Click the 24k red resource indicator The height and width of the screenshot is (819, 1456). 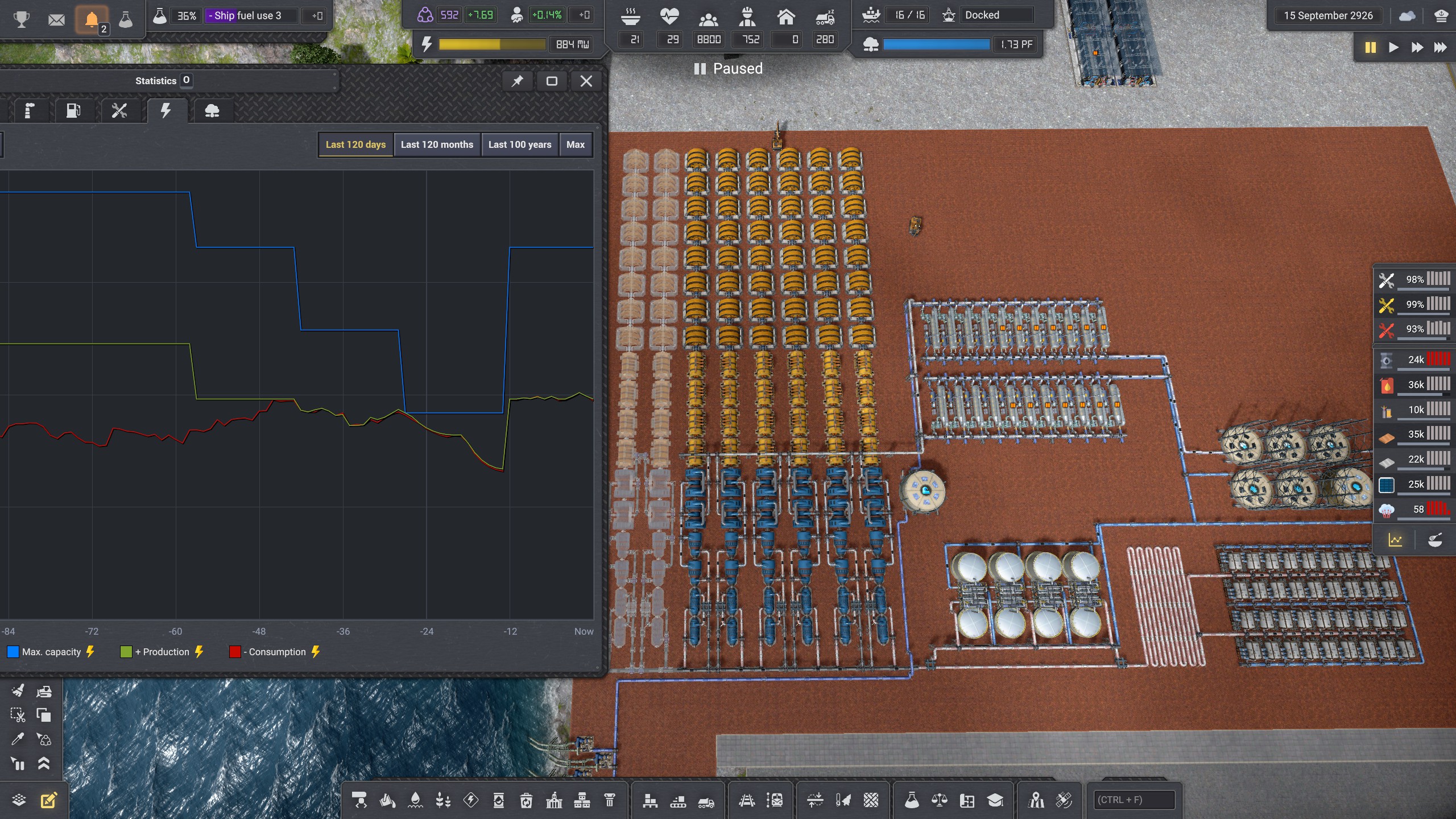pyautogui.click(x=1414, y=359)
